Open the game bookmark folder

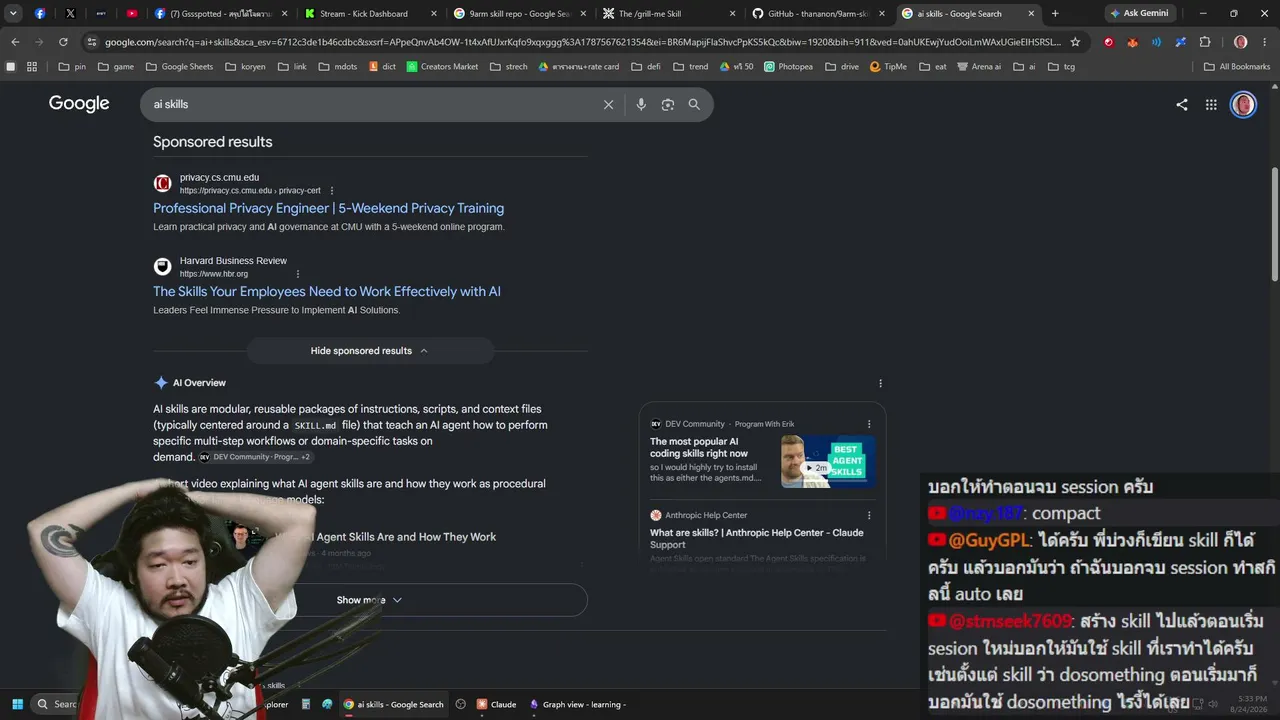(116, 67)
